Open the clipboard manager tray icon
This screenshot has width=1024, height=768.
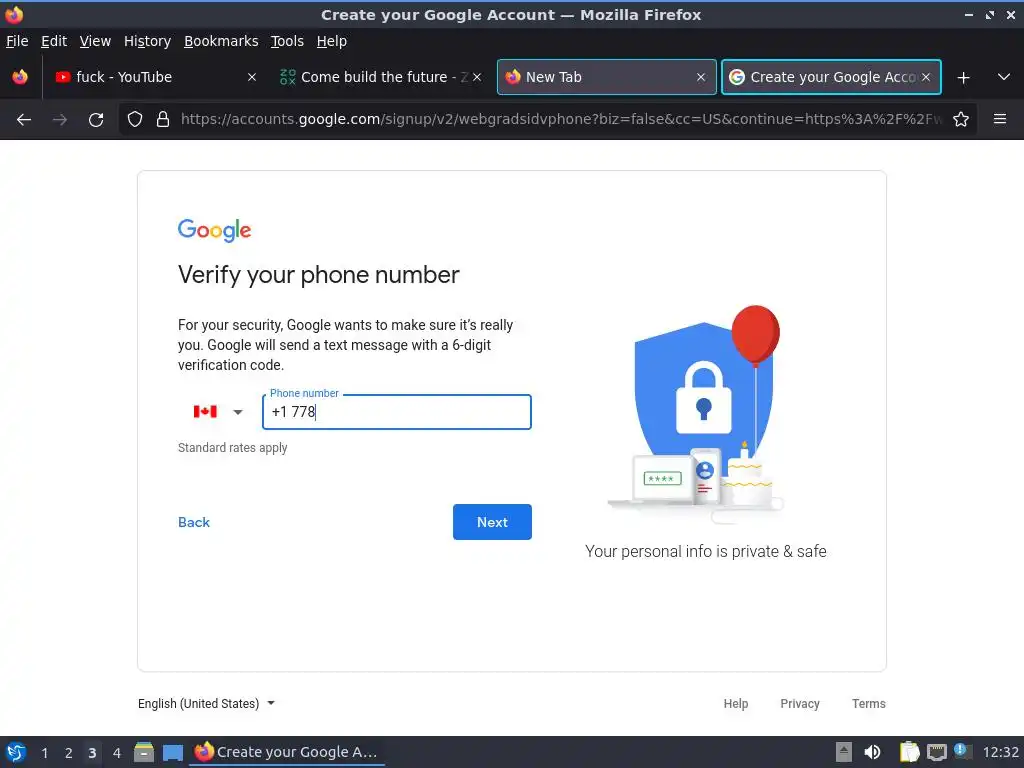(909, 752)
